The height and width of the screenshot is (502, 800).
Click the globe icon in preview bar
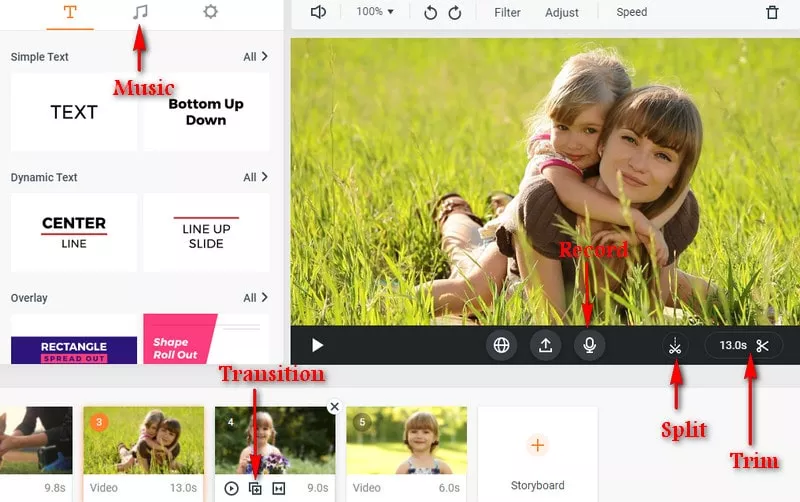[501, 345]
